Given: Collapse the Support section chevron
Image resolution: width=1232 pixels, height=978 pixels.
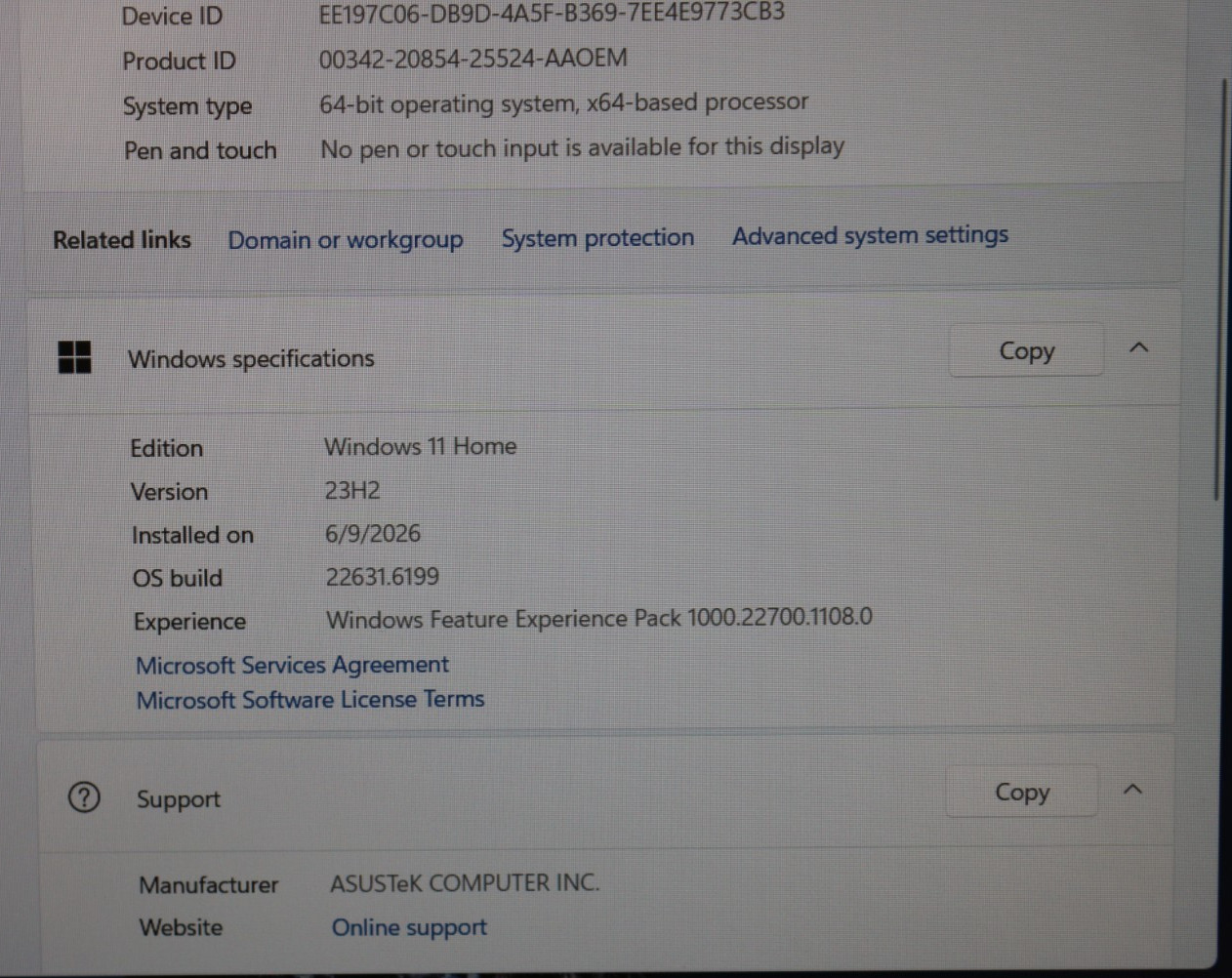Looking at the screenshot, I should click(x=1132, y=789).
